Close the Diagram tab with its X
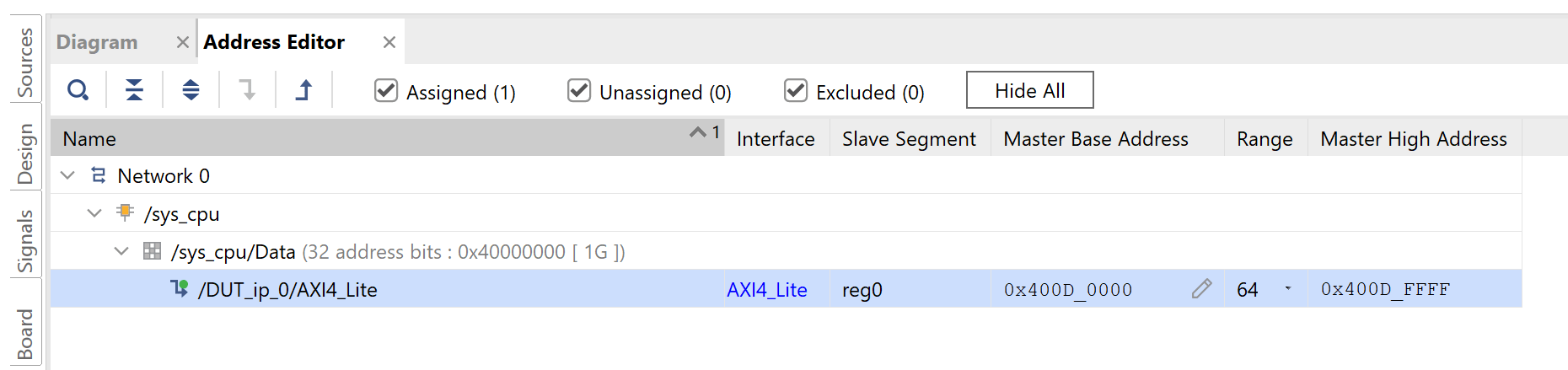The image size is (1568, 370). (182, 42)
